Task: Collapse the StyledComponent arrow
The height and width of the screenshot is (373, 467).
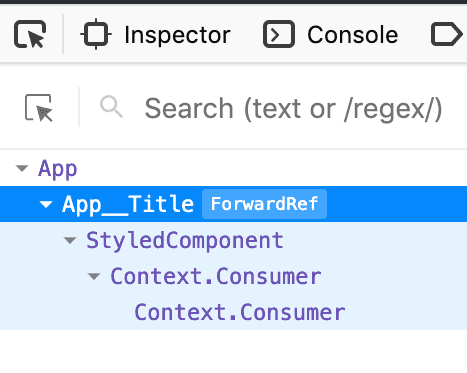Action: tap(70, 240)
